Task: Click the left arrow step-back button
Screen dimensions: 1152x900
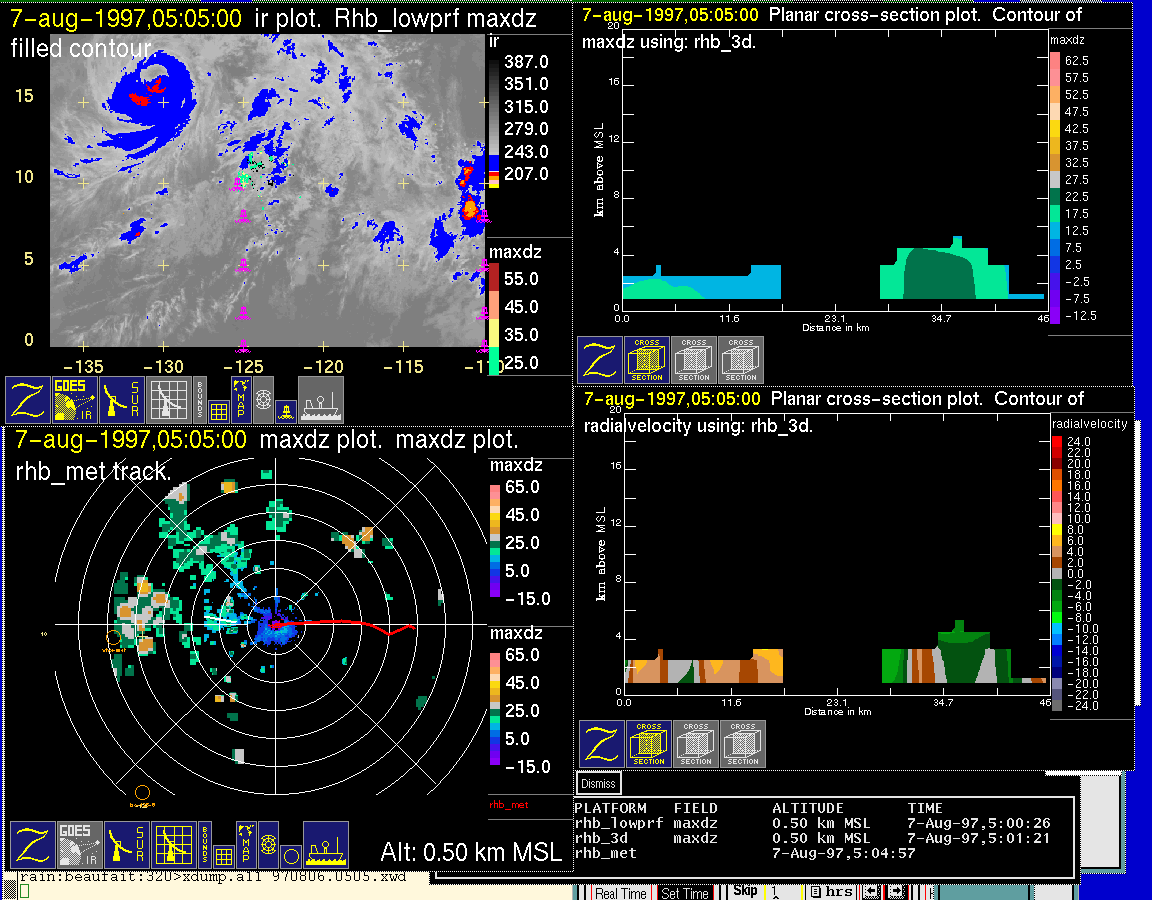Action: tap(871, 892)
